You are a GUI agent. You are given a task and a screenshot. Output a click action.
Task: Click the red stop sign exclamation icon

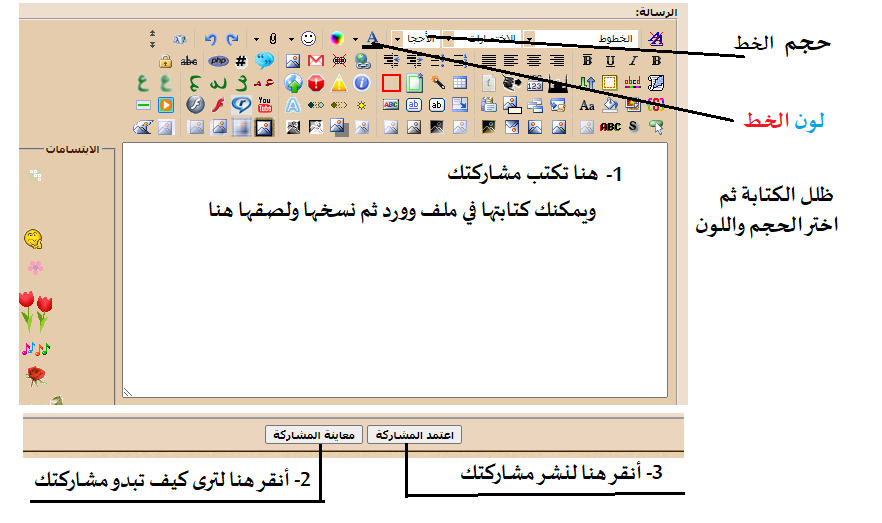316,83
